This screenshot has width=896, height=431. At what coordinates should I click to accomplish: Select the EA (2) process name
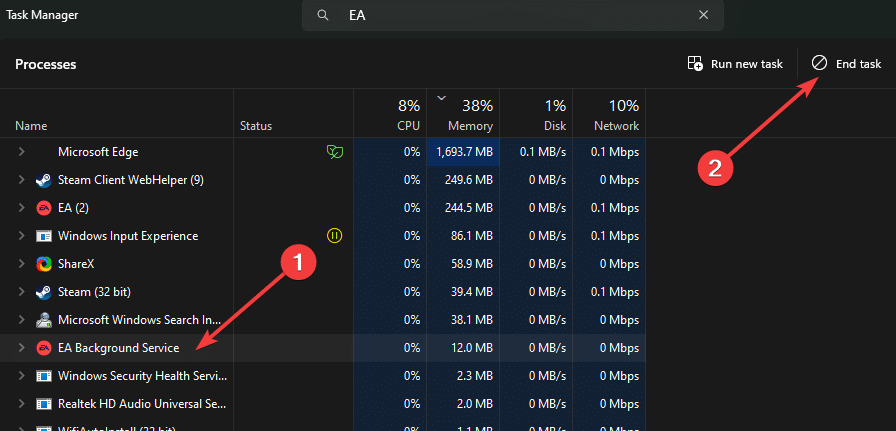tap(73, 208)
